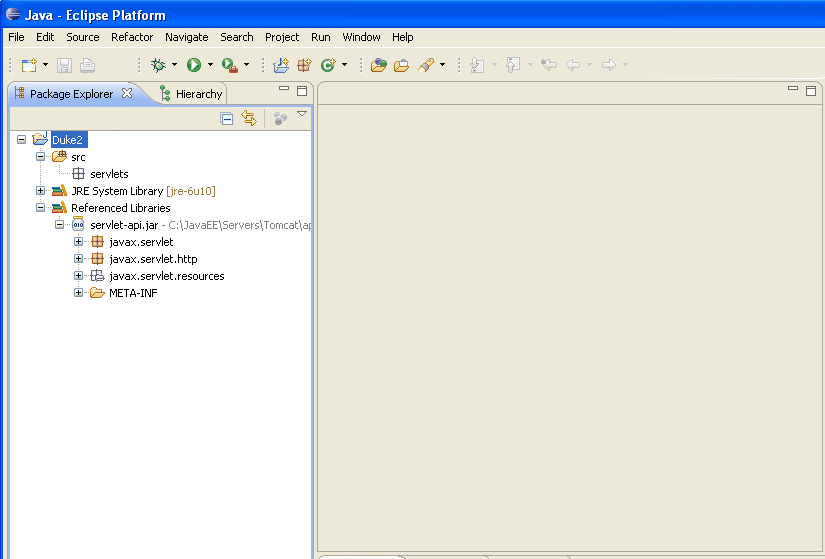Image resolution: width=825 pixels, height=559 pixels.
Task: Collapse the src folder node
Action: point(41,156)
